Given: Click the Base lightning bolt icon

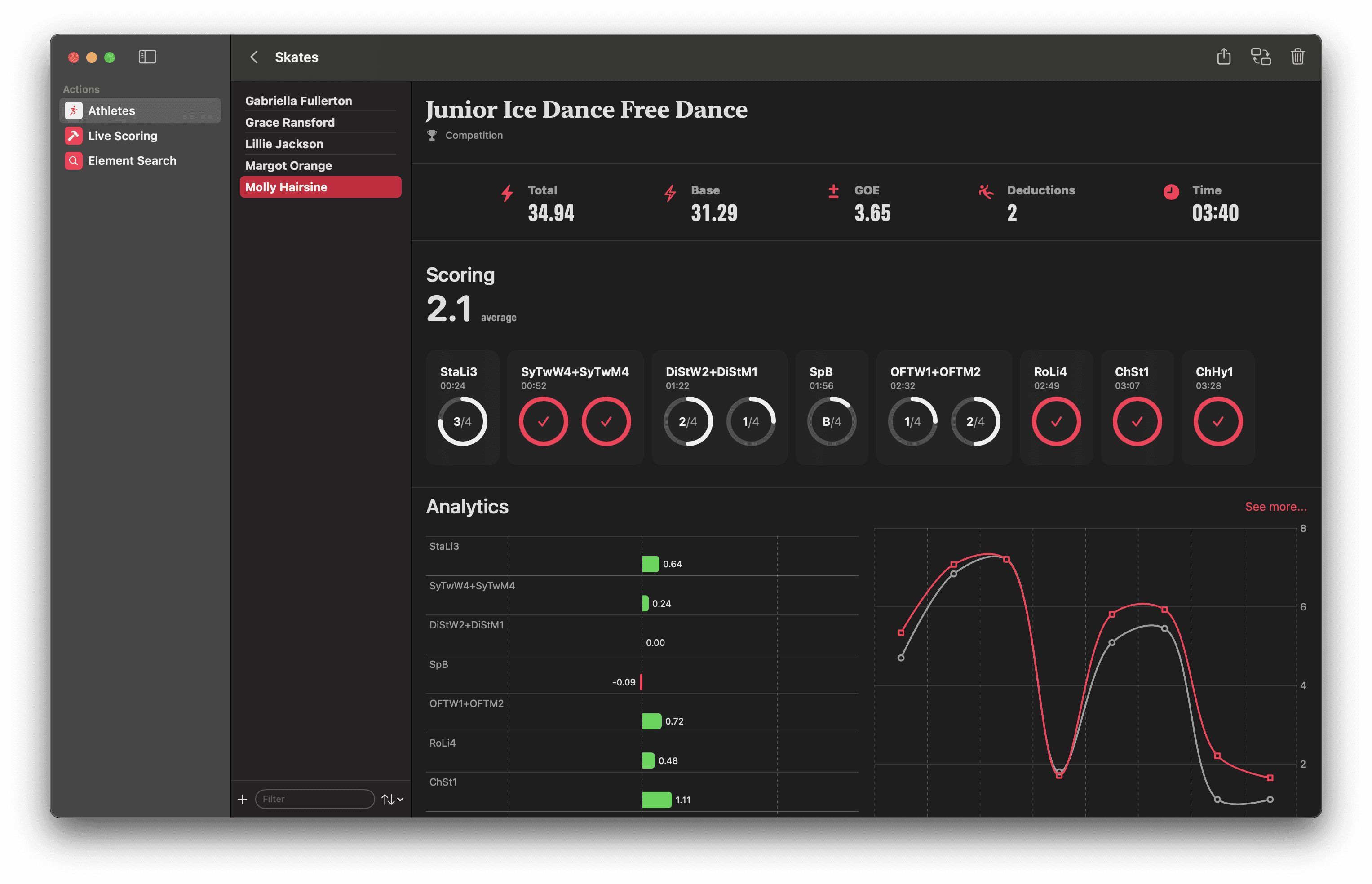Looking at the screenshot, I should pyautogui.click(x=670, y=193).
